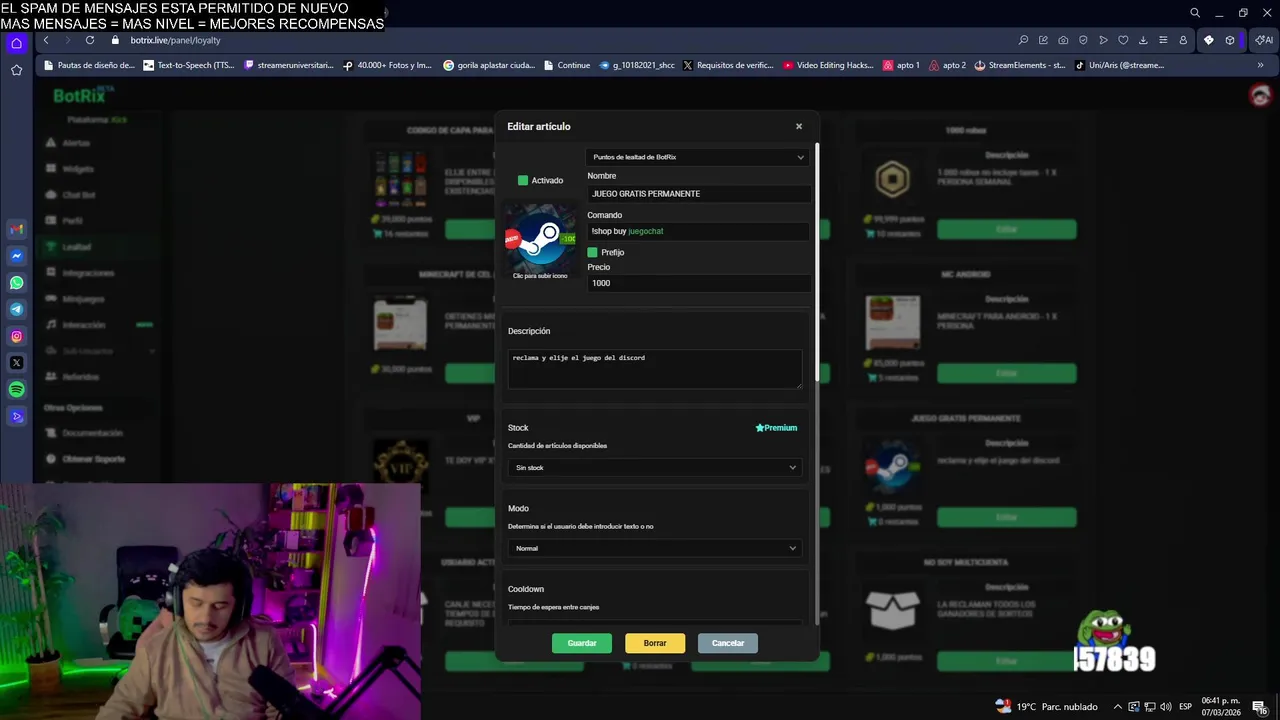Click the botrix.live address bar URL
Screen dimensions: 1280x720
175,40
